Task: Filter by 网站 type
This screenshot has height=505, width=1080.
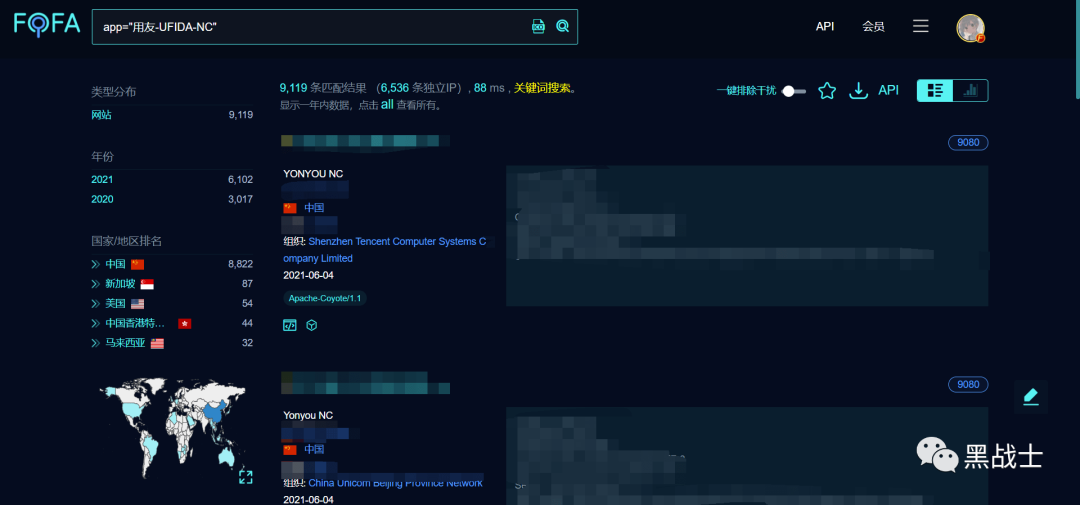Action: [x=101, y=115]
